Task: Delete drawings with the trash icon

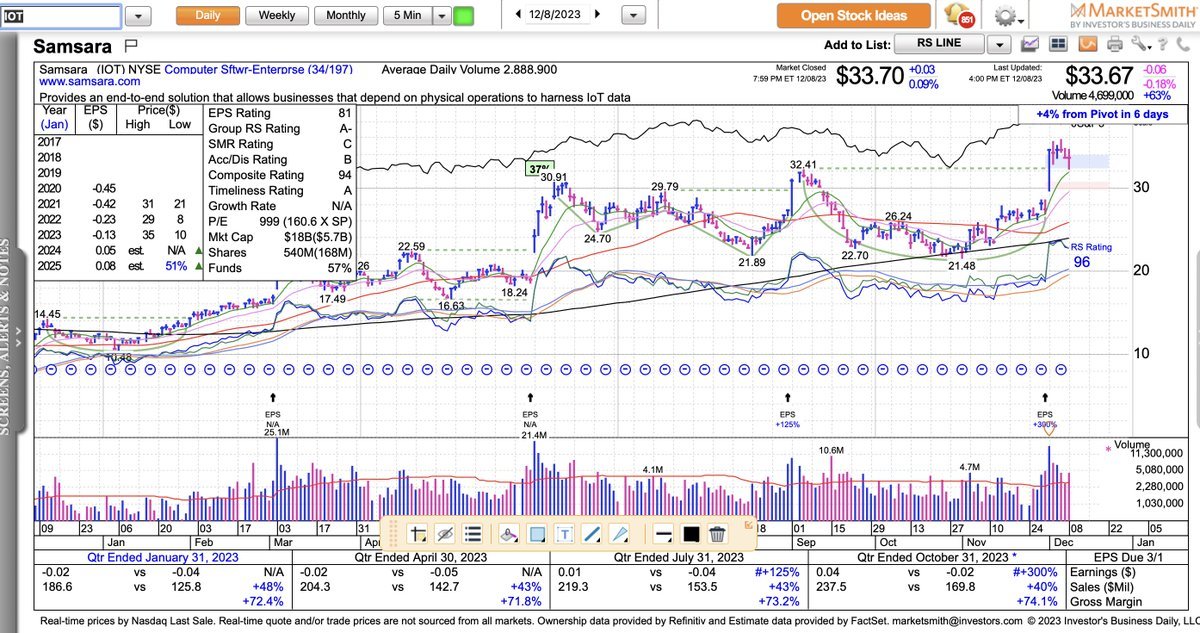Action: tap(717, 534)
